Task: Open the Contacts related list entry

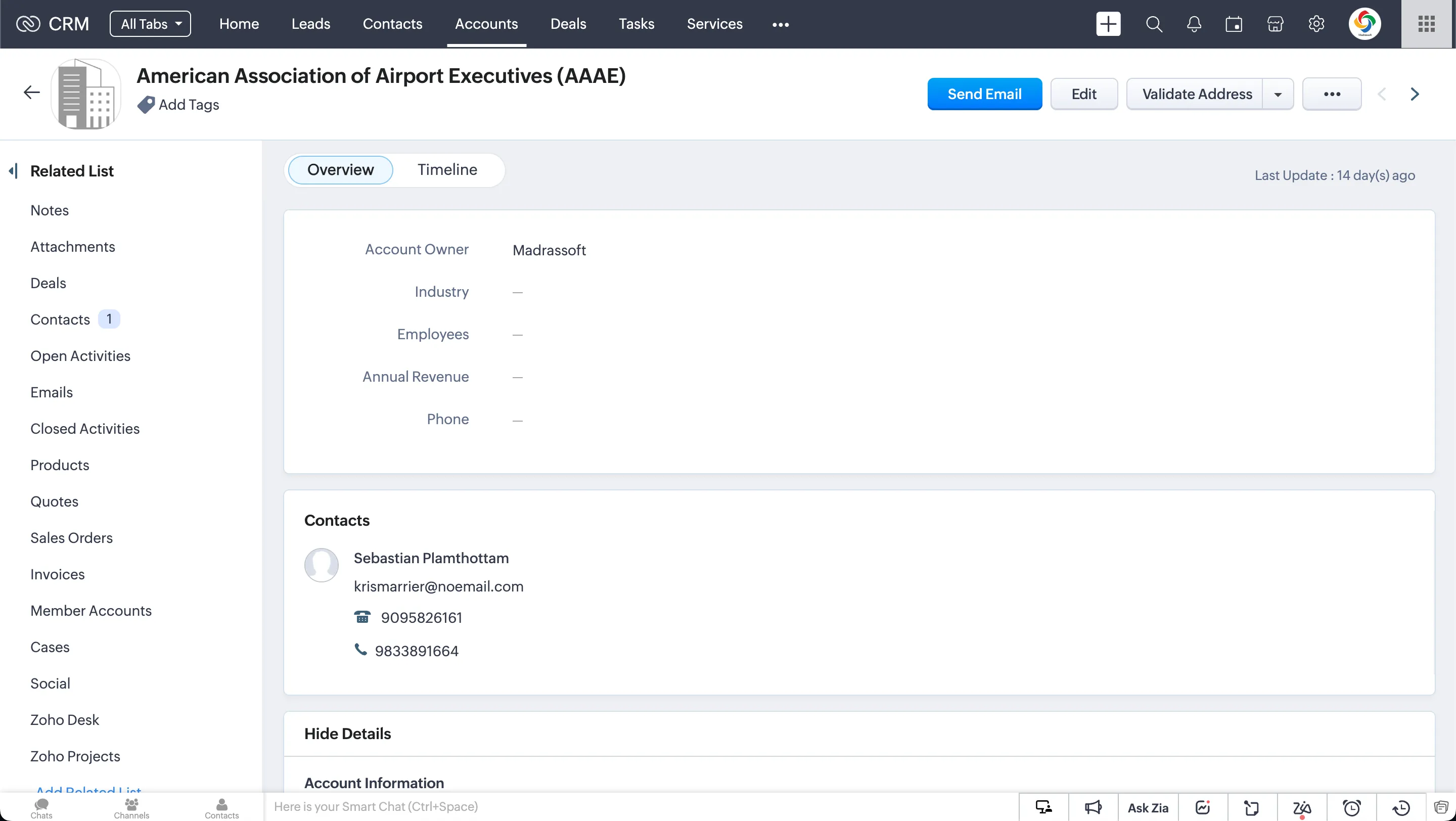Action: click(x=60, y=319)
